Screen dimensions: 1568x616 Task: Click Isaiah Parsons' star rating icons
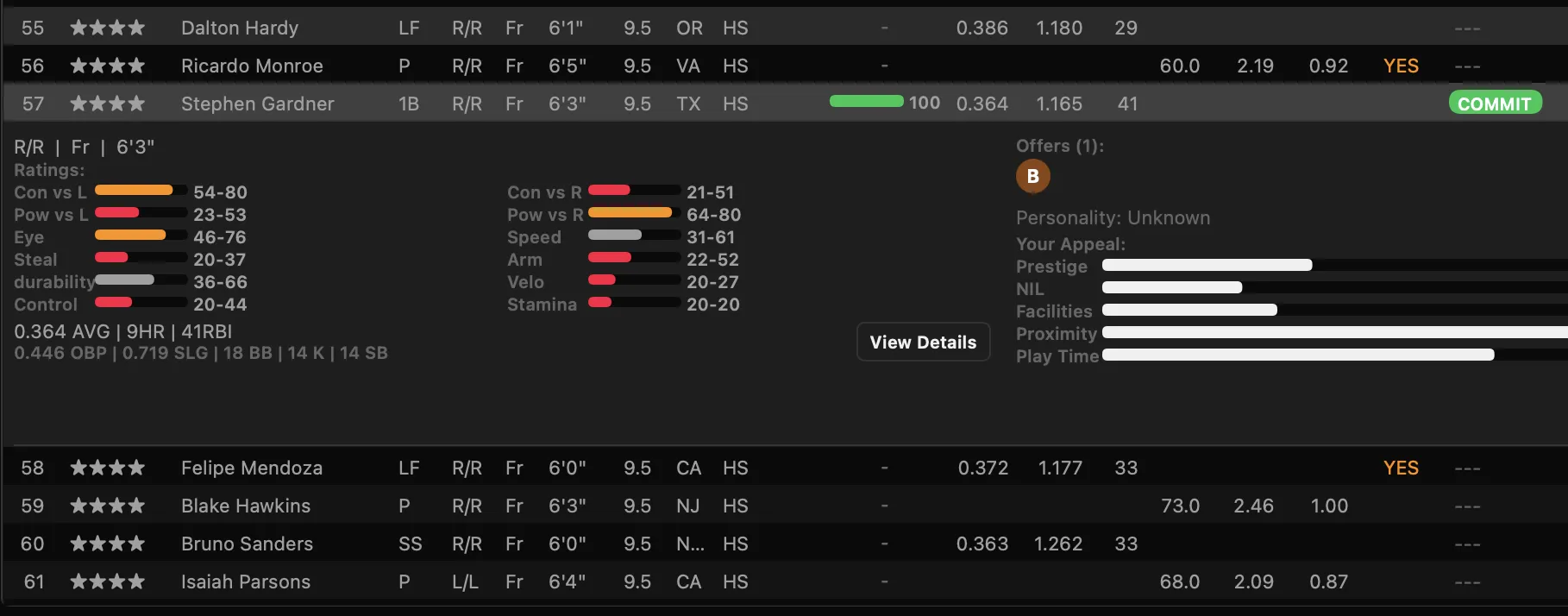pyautogui.click(x=108, y=581)
